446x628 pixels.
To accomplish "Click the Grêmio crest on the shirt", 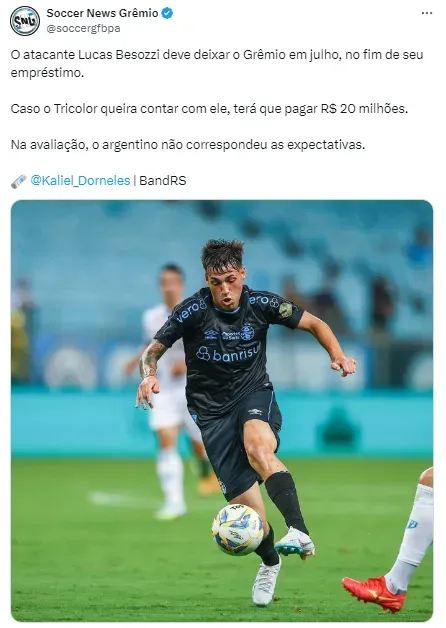I will click(247, 332).
